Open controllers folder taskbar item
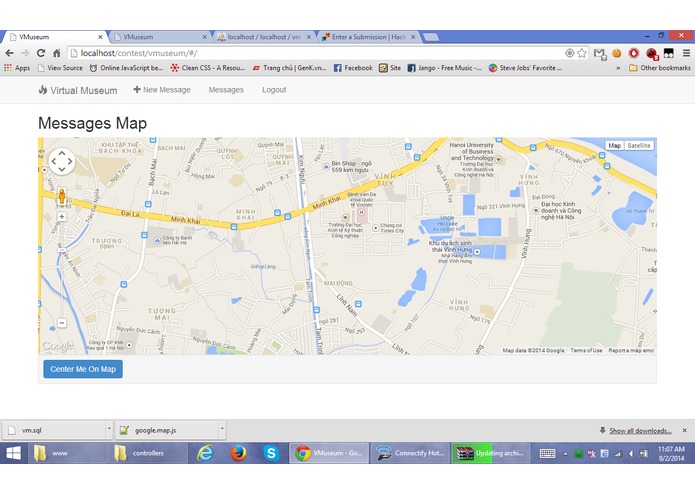The width and height of the screenshot is (695, 494). tap(148, 453)
